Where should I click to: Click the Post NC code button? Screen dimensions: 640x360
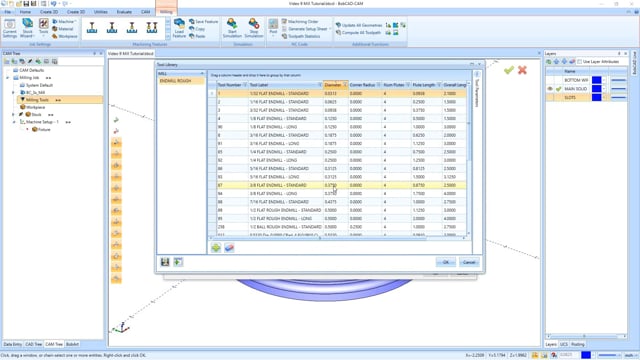pos(273,27)
